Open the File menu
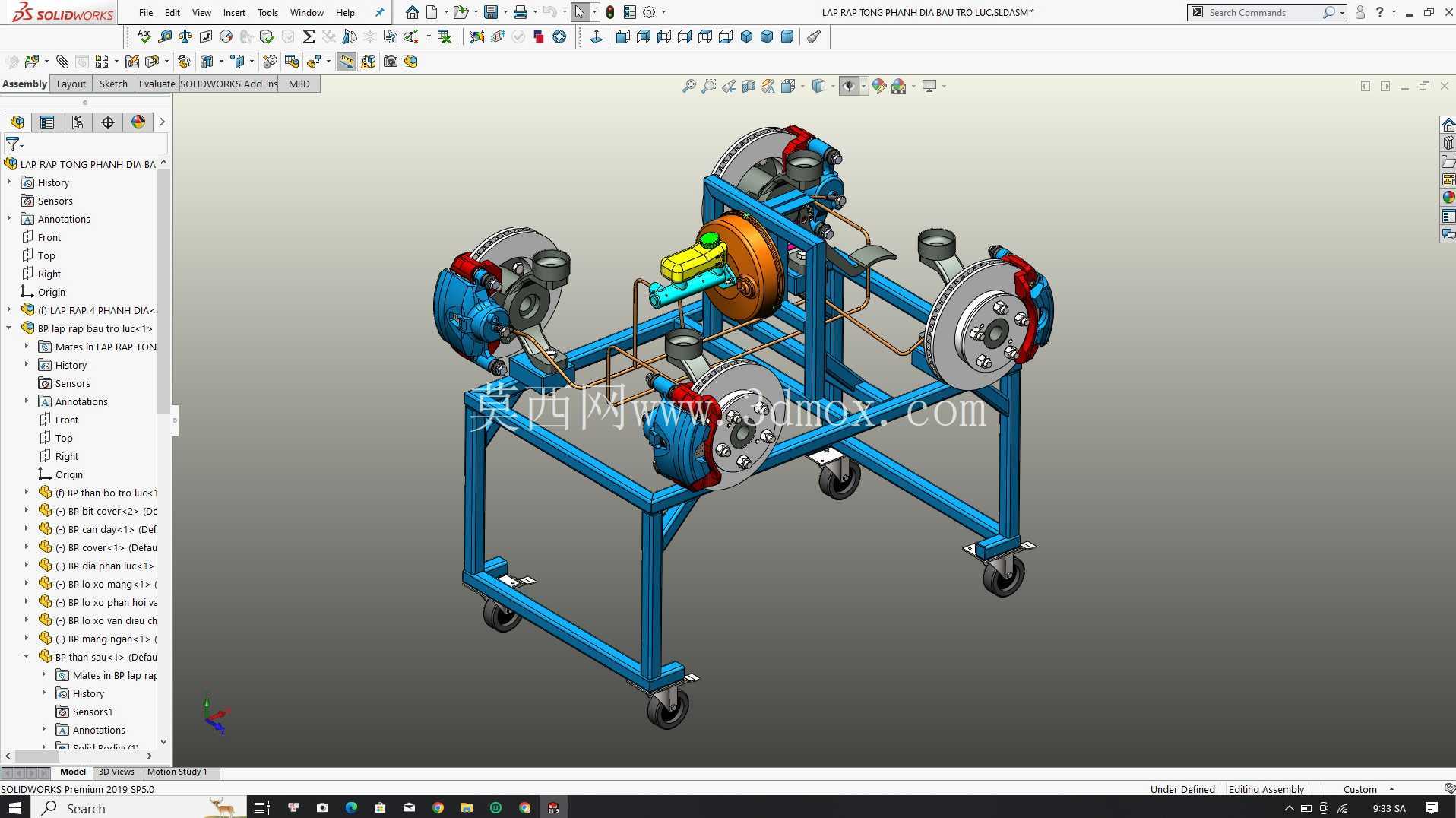This screenshot has height=818, width=1456. (x=146, y=12)
